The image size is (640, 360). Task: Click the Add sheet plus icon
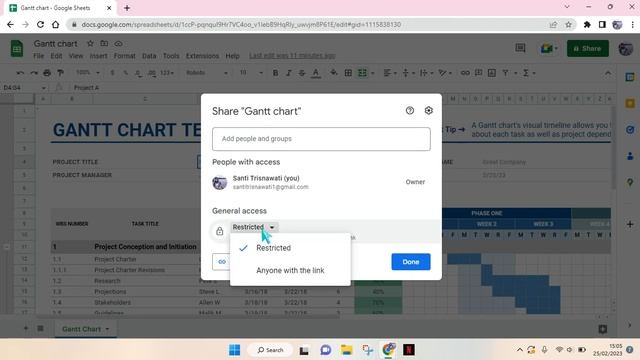click(x=26, y=328)
